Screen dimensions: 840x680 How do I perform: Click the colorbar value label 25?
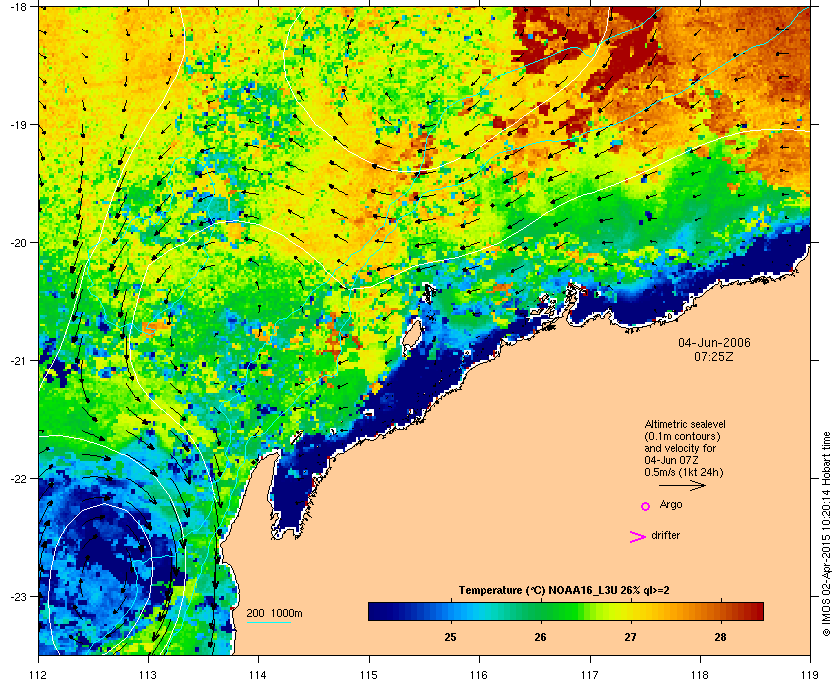(450, 637)
